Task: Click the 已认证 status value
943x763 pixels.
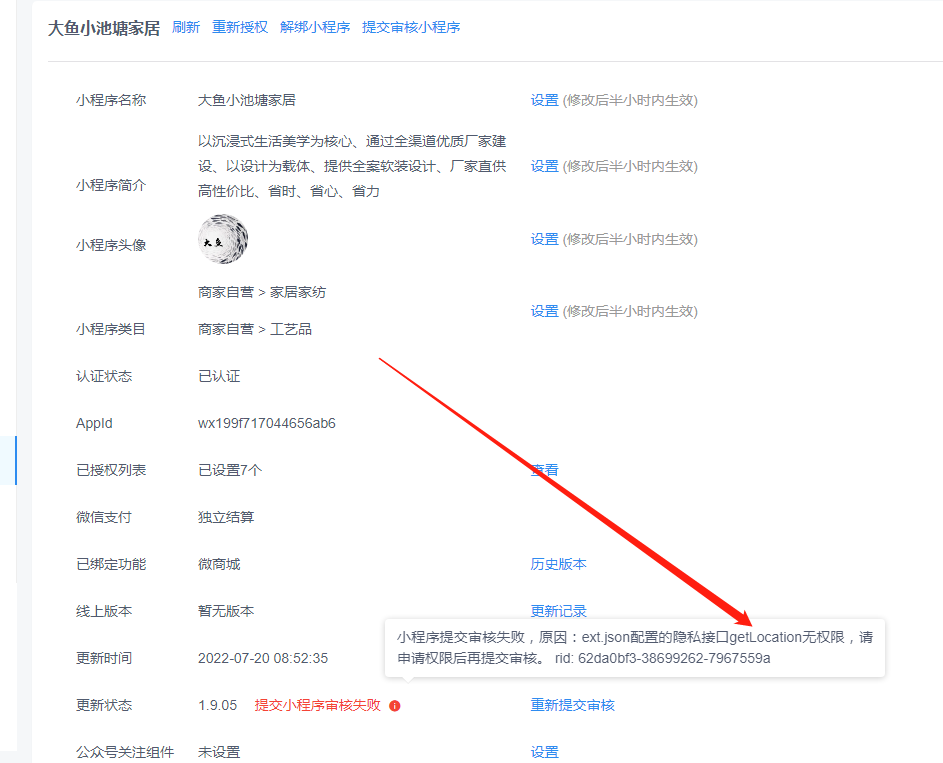Action: point(219,376)
